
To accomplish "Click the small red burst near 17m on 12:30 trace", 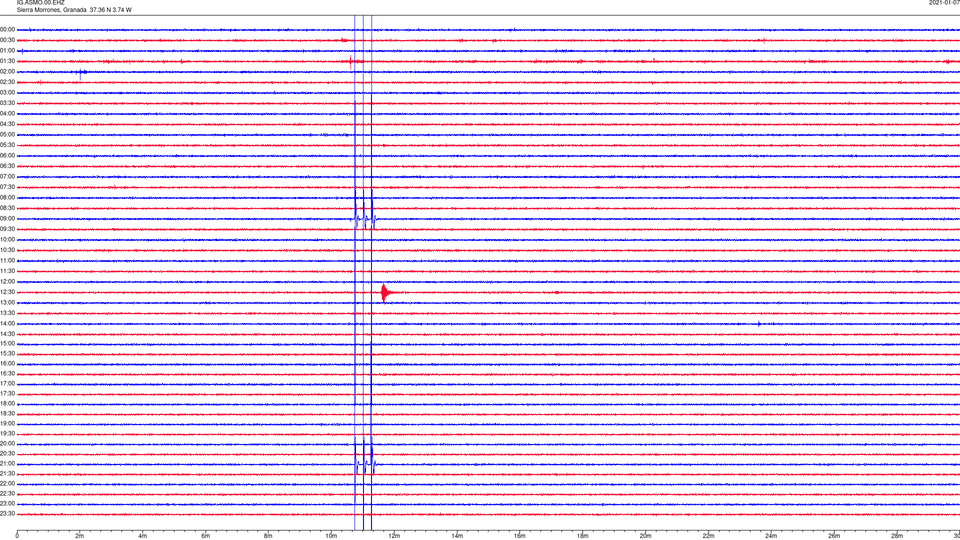I will click(557, 293).
